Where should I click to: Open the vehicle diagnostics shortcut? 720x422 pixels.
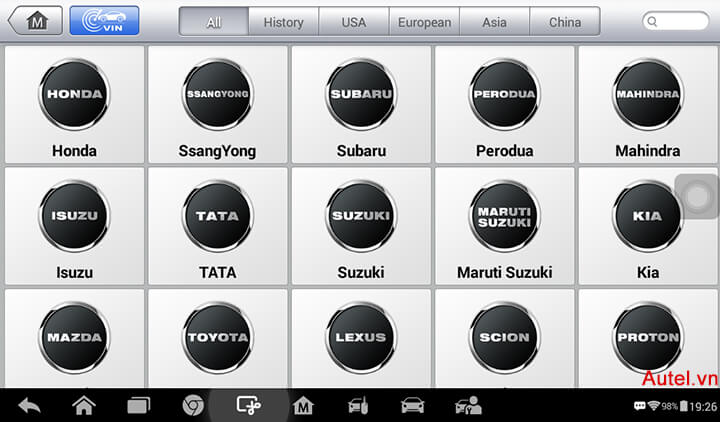pyautogui.click(x=412, y=406)
